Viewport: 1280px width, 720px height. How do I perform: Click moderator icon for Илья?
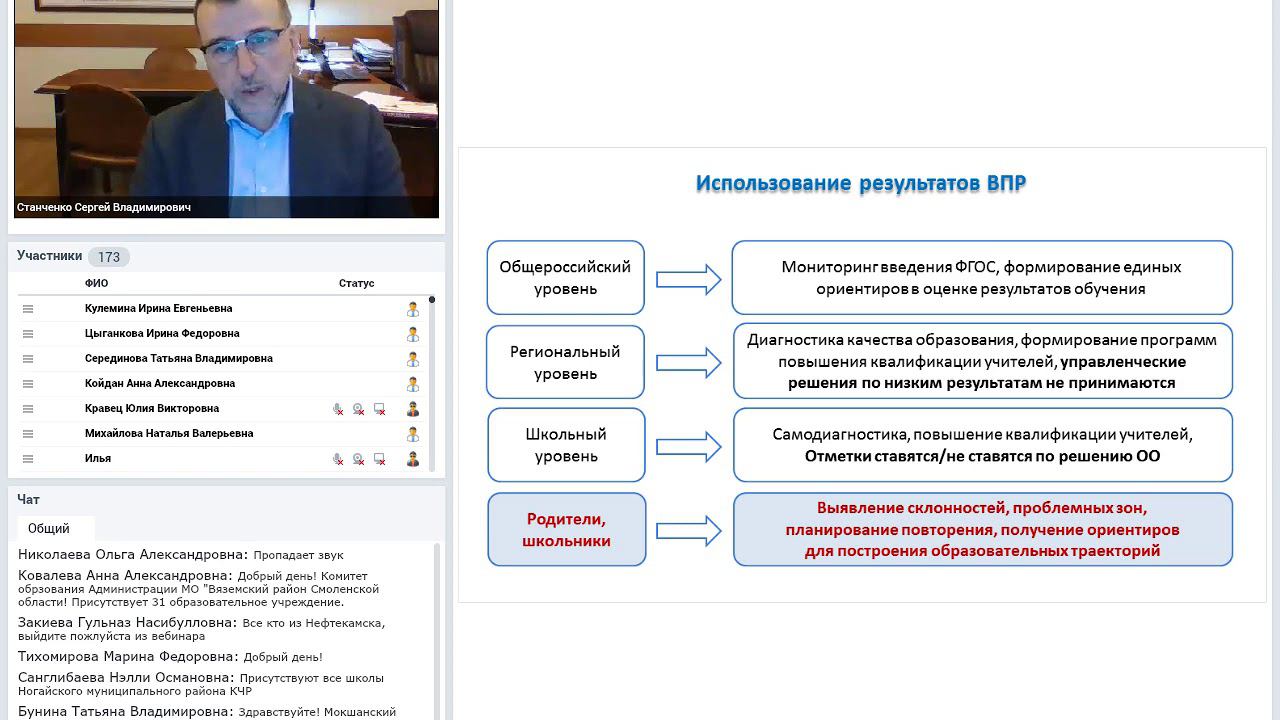point(412,459)
